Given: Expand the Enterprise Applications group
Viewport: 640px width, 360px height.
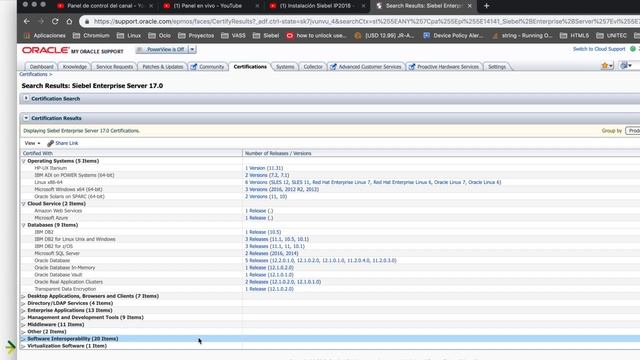Looking at the screenshot, I should tap(24, 311).
